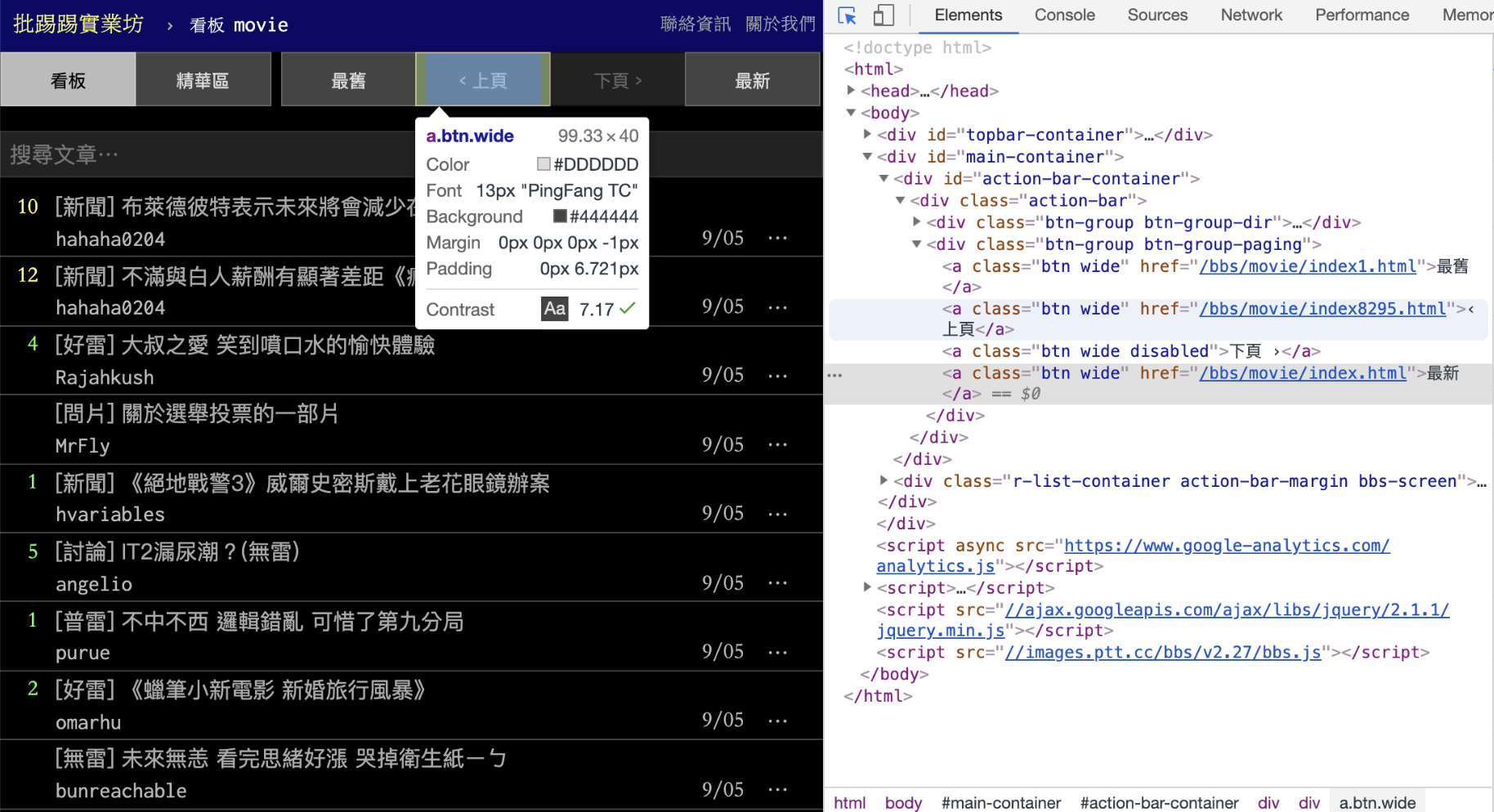Select #main-container in the breadcrumb bar

1001,802
